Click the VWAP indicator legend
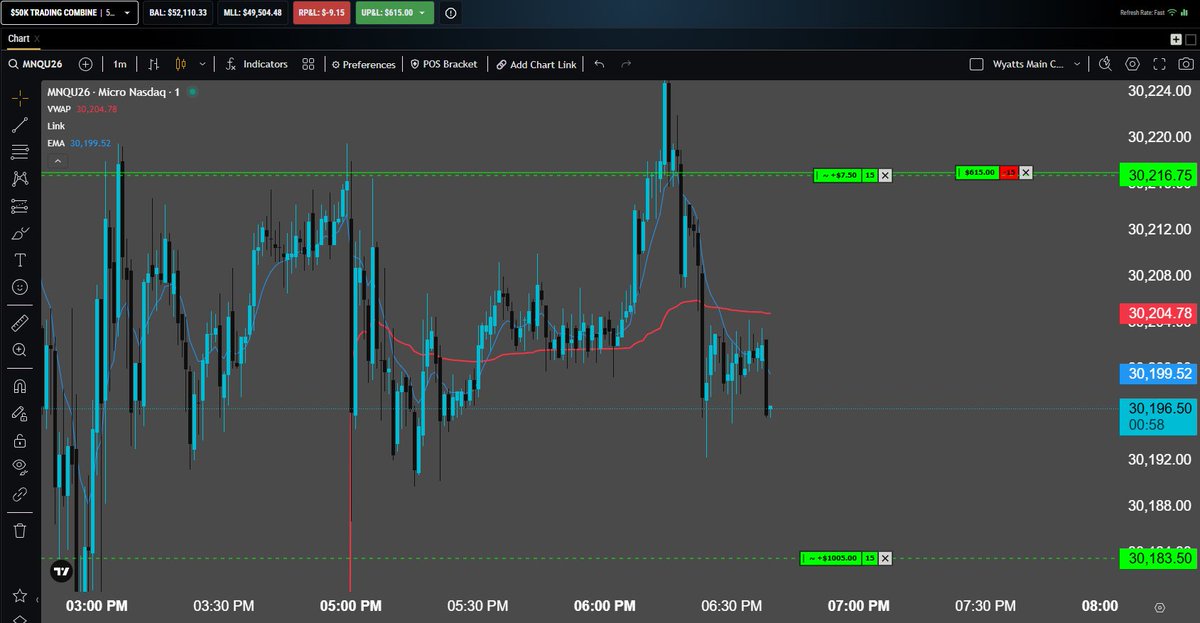This screenshot has width=1200, height=623. pos(82,109)
